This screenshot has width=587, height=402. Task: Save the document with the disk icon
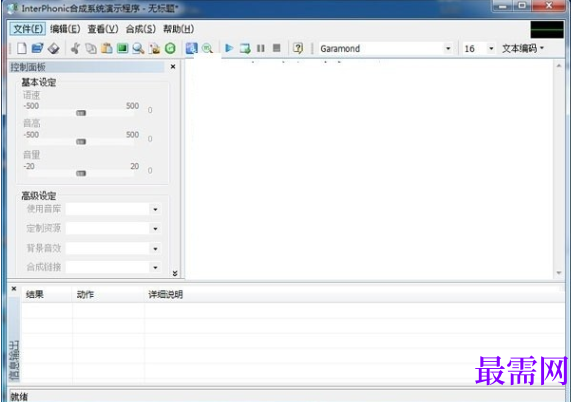pos(54,48)
